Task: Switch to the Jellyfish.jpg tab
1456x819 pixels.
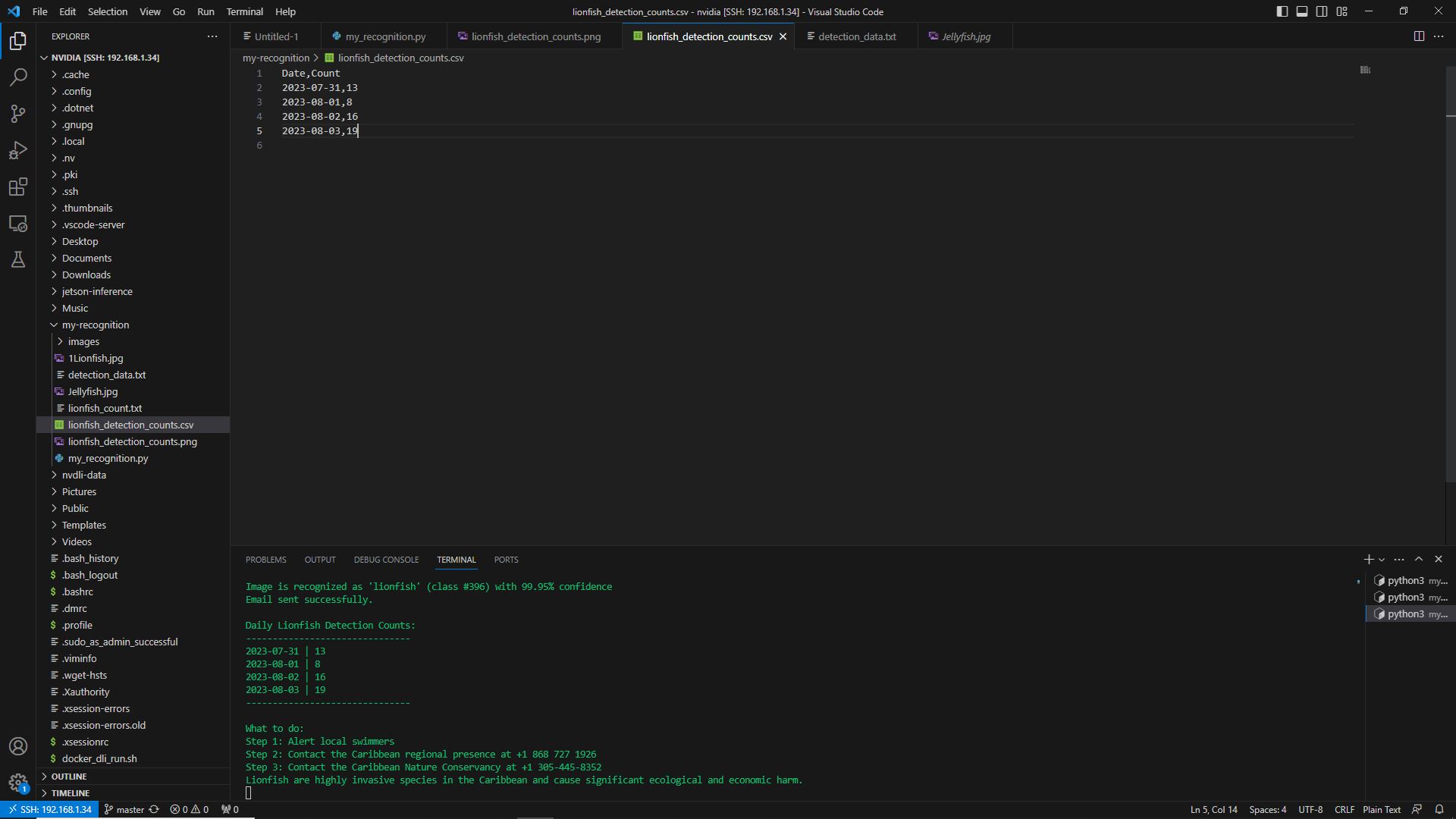Action: click(x=965, y=36)
